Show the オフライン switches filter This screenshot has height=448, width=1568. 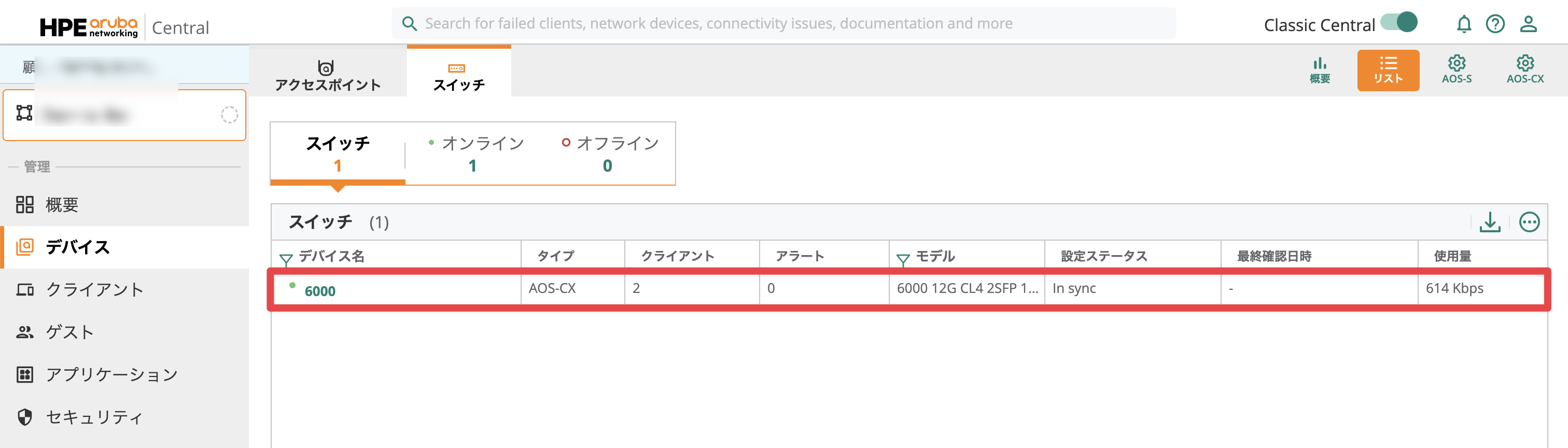pos(608,153)
